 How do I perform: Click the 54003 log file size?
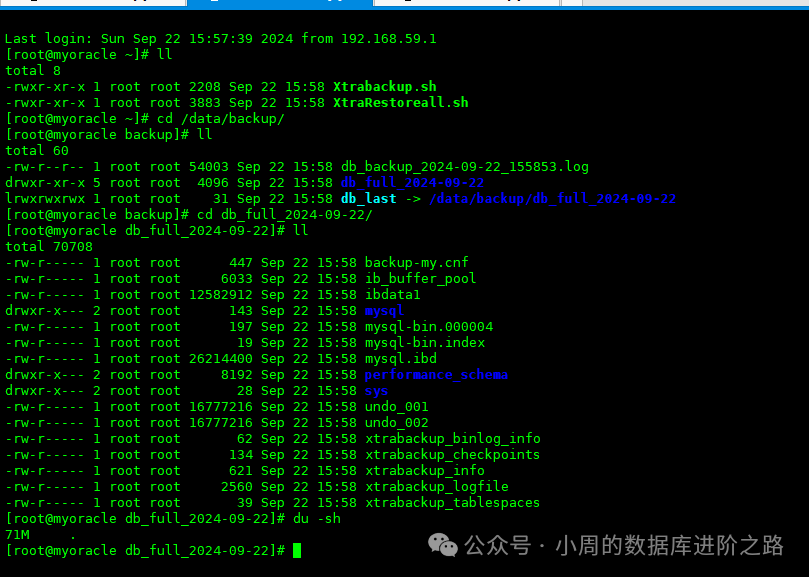(209, 167)
